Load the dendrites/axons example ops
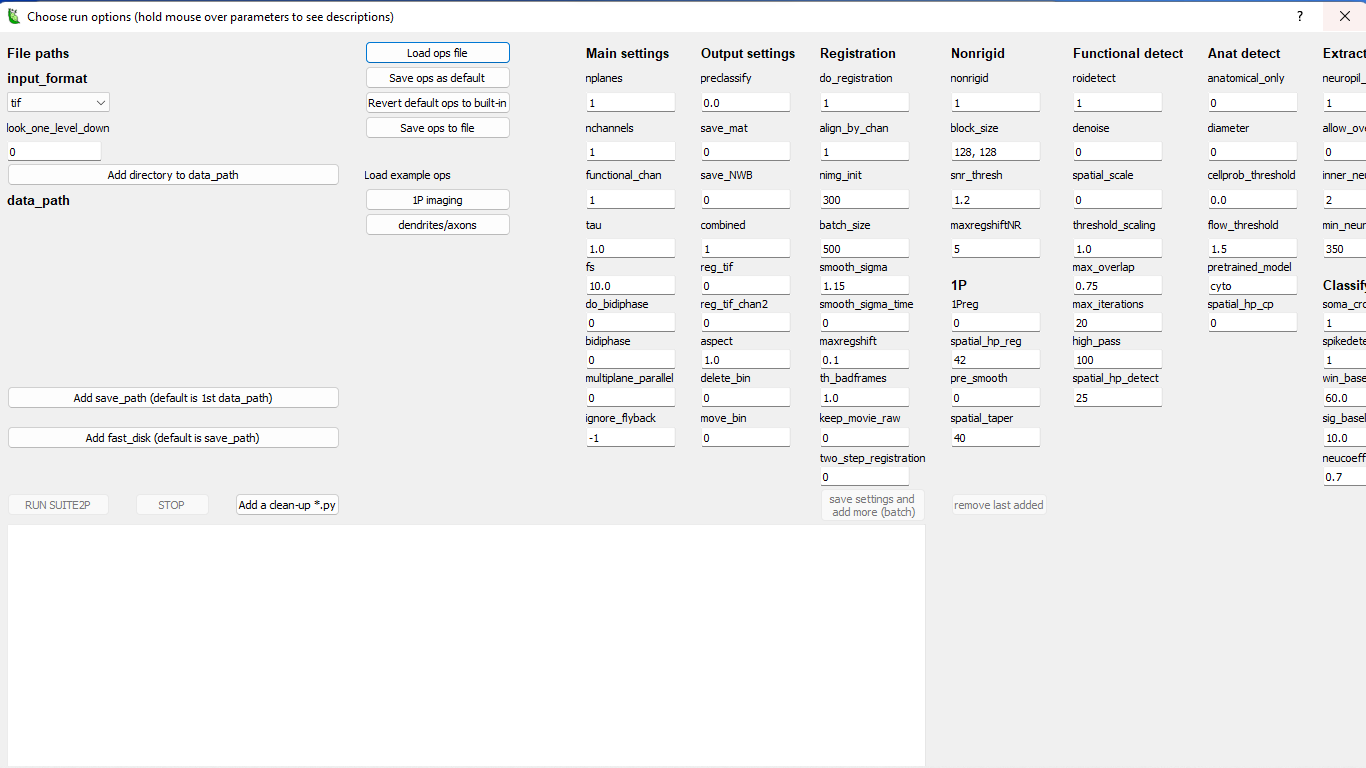 coord(437,224)
